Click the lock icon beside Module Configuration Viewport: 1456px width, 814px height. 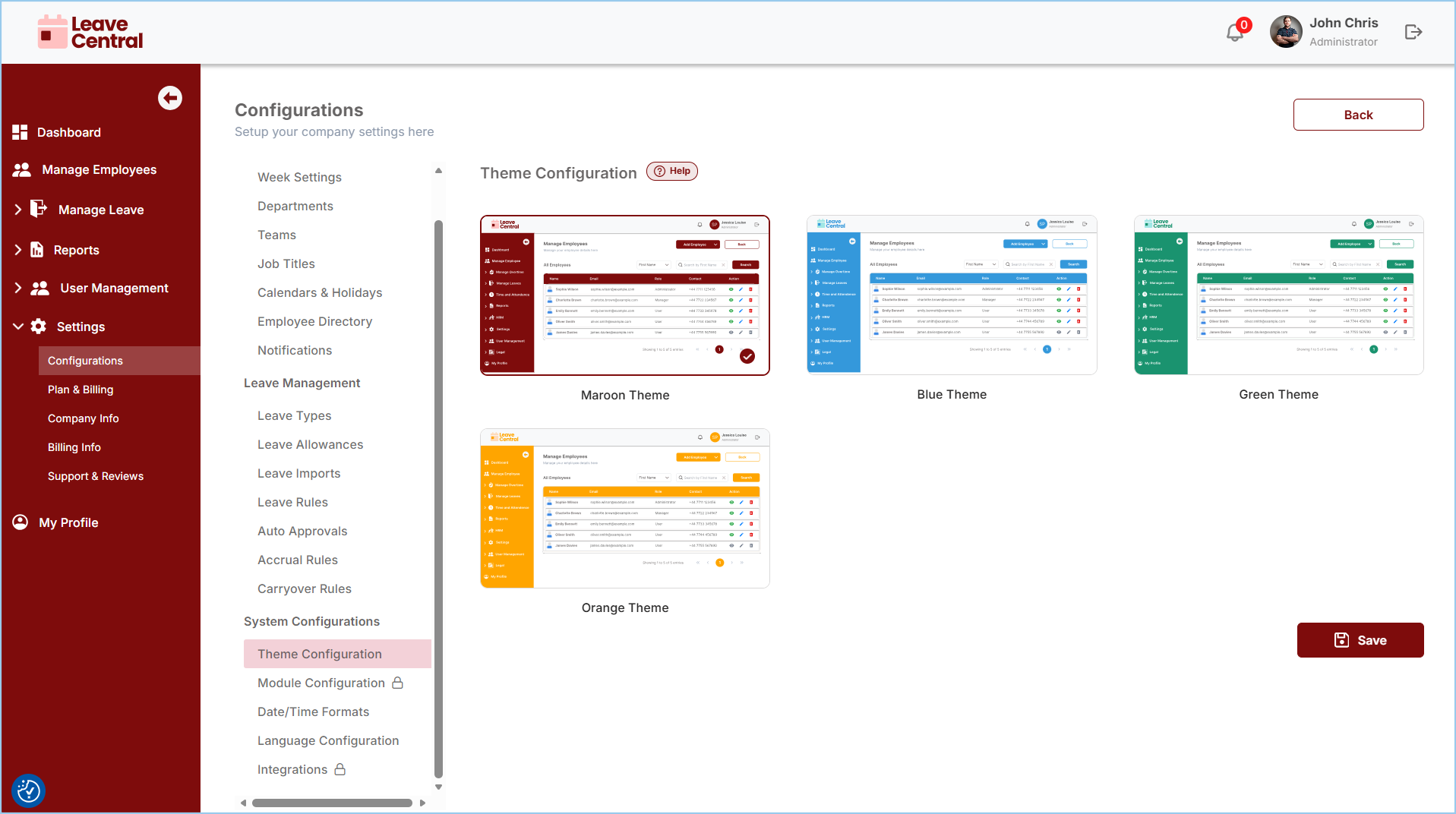(397, 683)
